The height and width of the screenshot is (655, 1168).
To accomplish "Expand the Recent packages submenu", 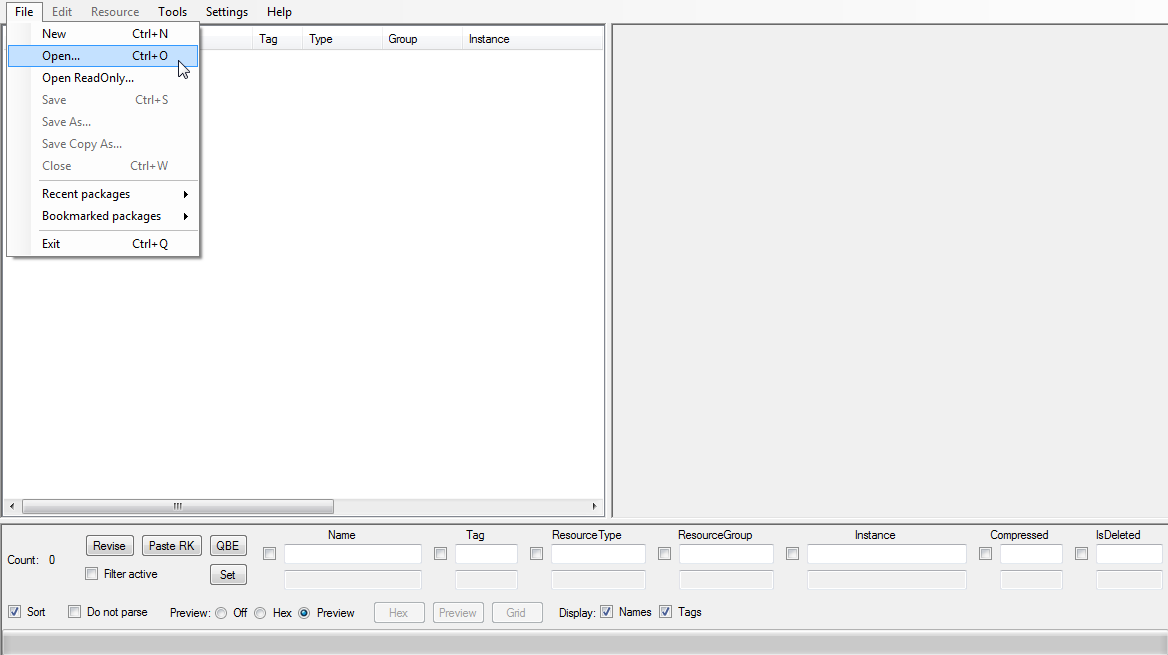I will tap(103, 194).
